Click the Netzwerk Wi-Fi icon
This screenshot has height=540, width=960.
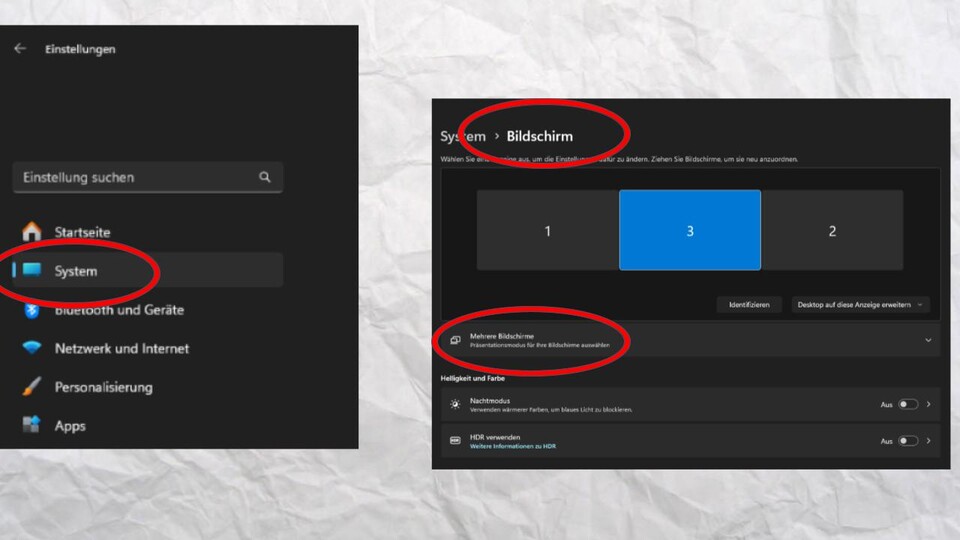(32, 348)
